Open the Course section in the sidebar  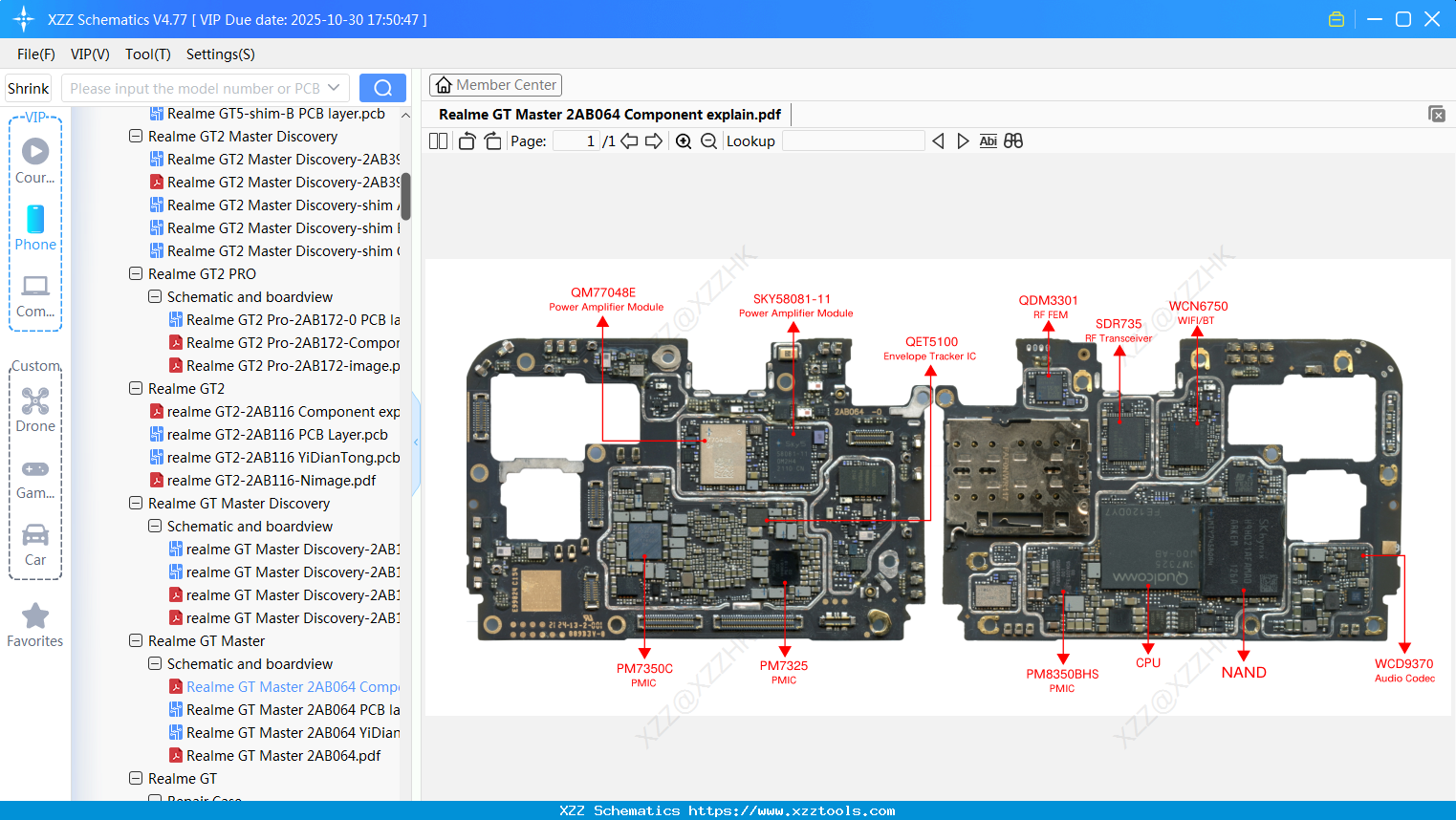tap(35, 162)
